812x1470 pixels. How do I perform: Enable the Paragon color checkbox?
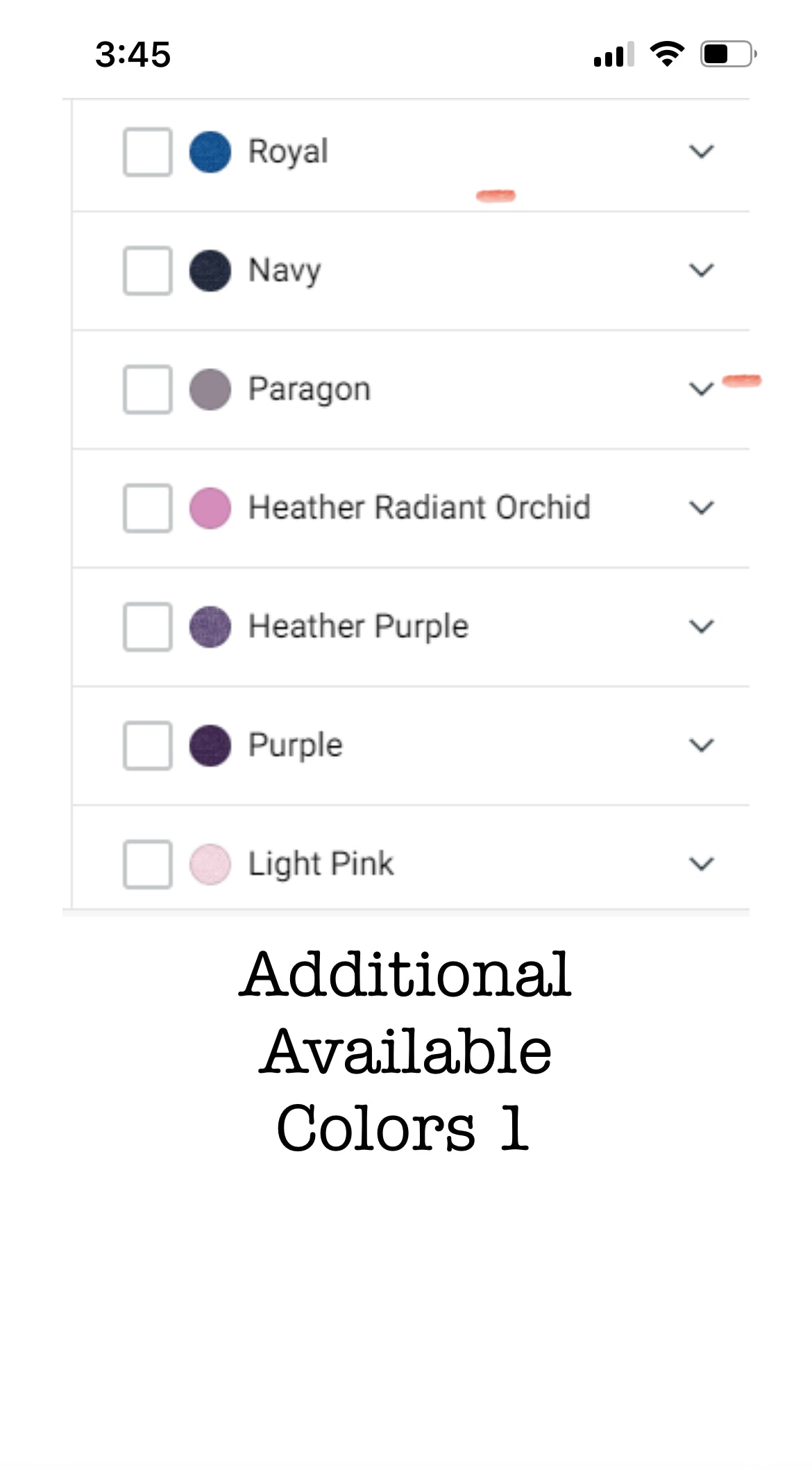(x=148, y=389)
